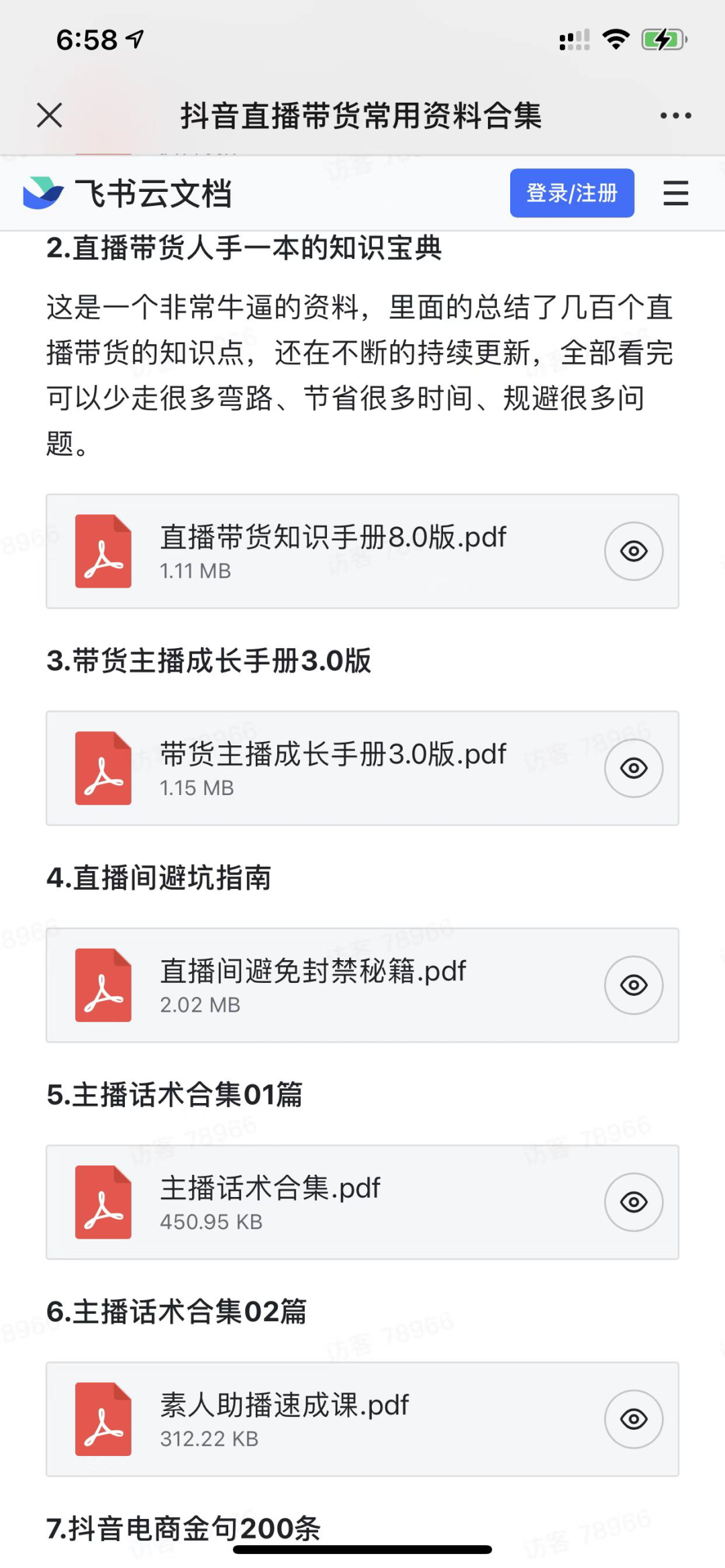Click the PDF icon for 直播间避免封禁秘籍
725x1568 pixels.
tap(103, 985)
